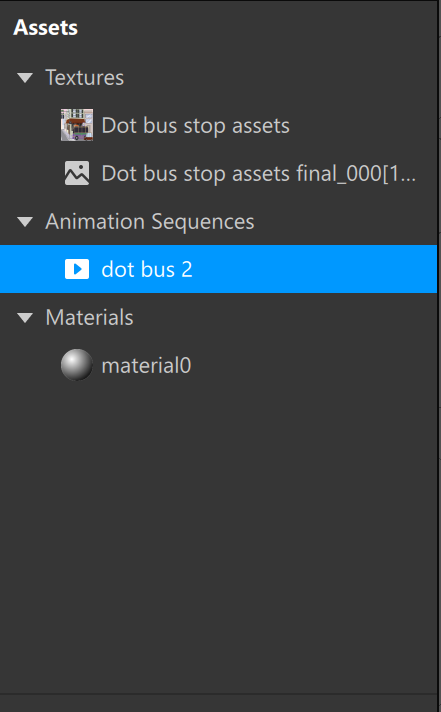Select the Dot bus stop assets texture name
The height and width of the screenshot is (712, 441).
tap(195, 126)
